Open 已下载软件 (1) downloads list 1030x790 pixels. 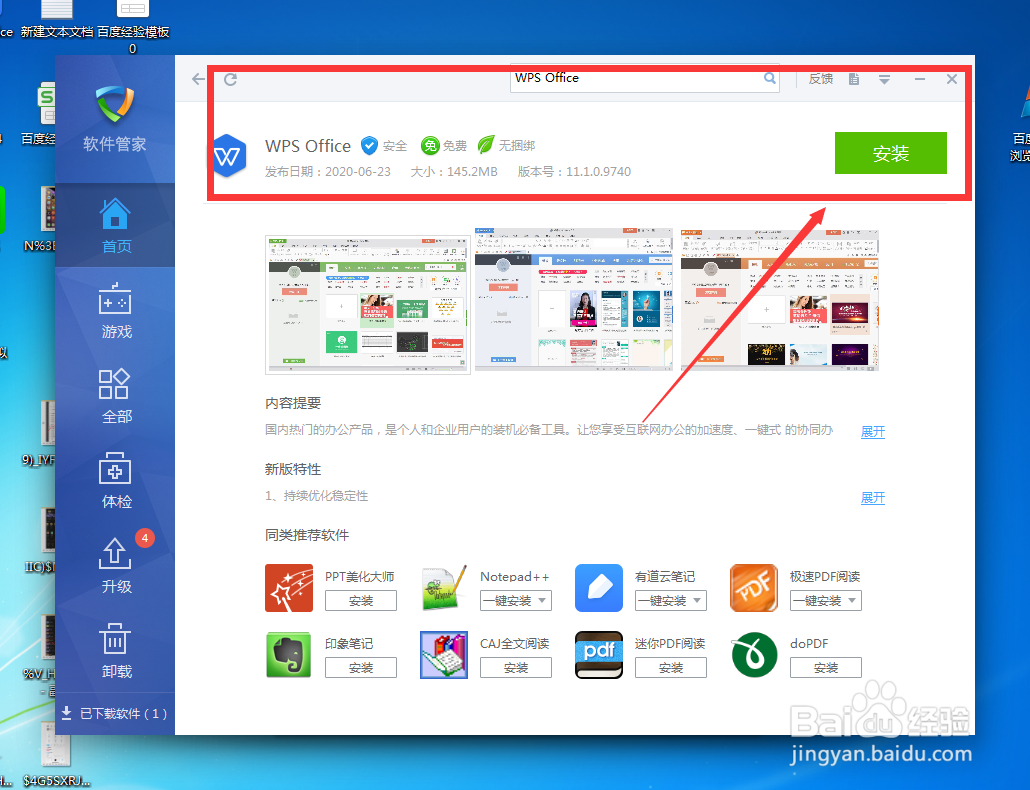(115, 713)
